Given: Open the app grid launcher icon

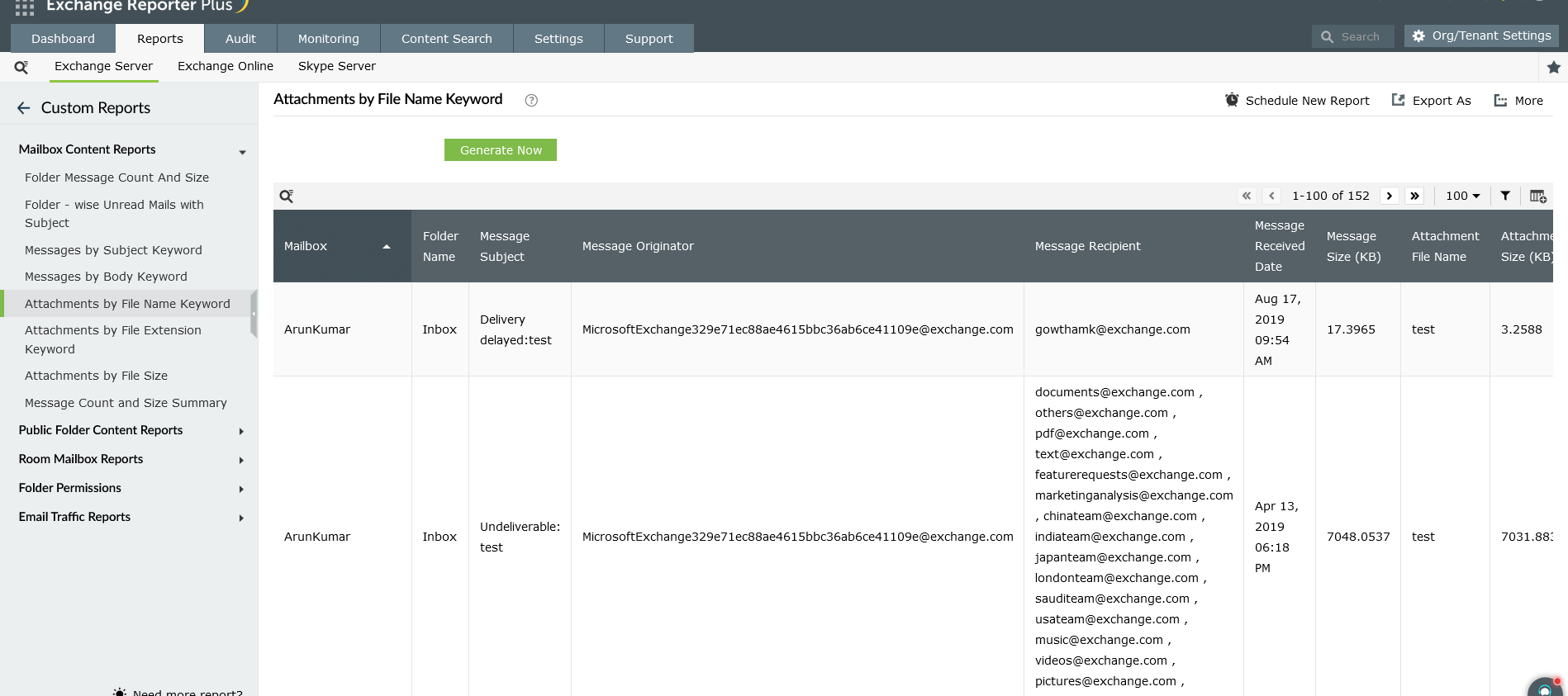Looking at the screenshot, I should 25,7.
